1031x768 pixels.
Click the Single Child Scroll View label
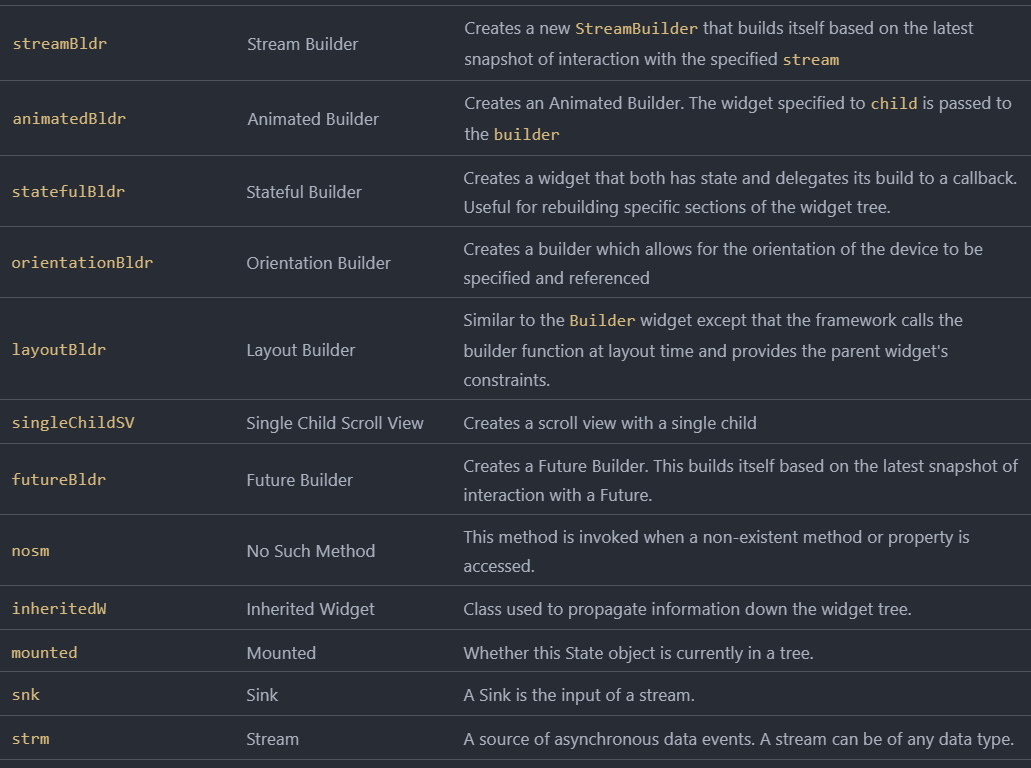335,423
